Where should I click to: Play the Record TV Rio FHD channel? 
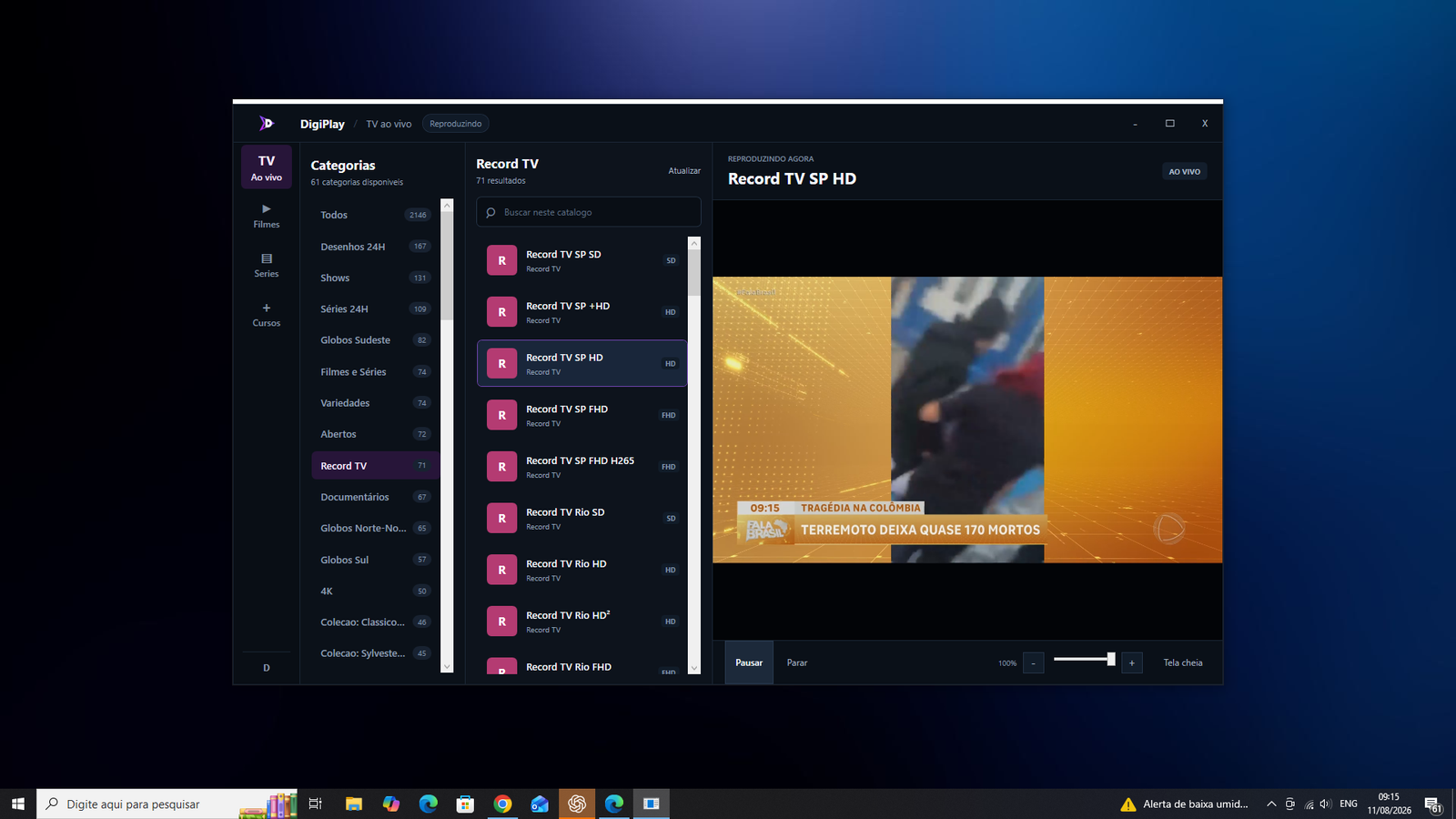coord(582,667)
